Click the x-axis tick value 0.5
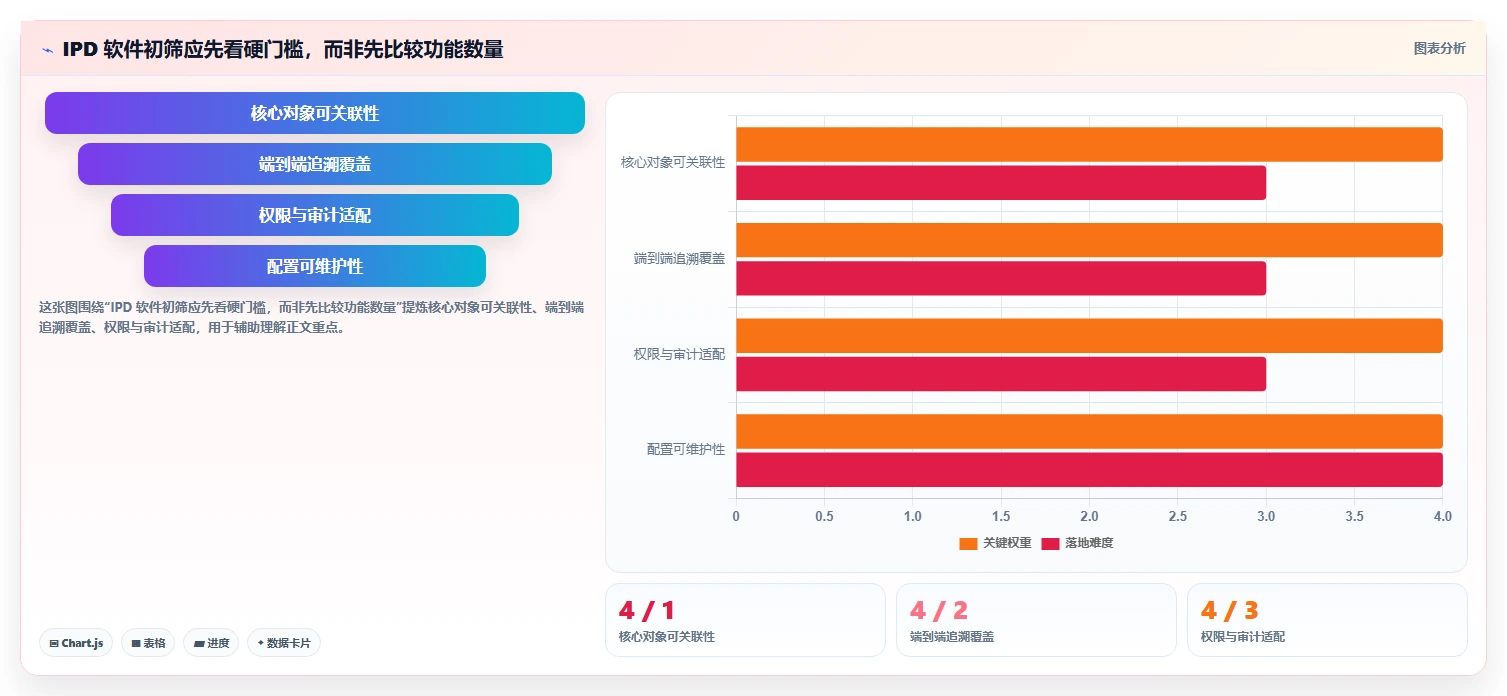 (824, 516)
